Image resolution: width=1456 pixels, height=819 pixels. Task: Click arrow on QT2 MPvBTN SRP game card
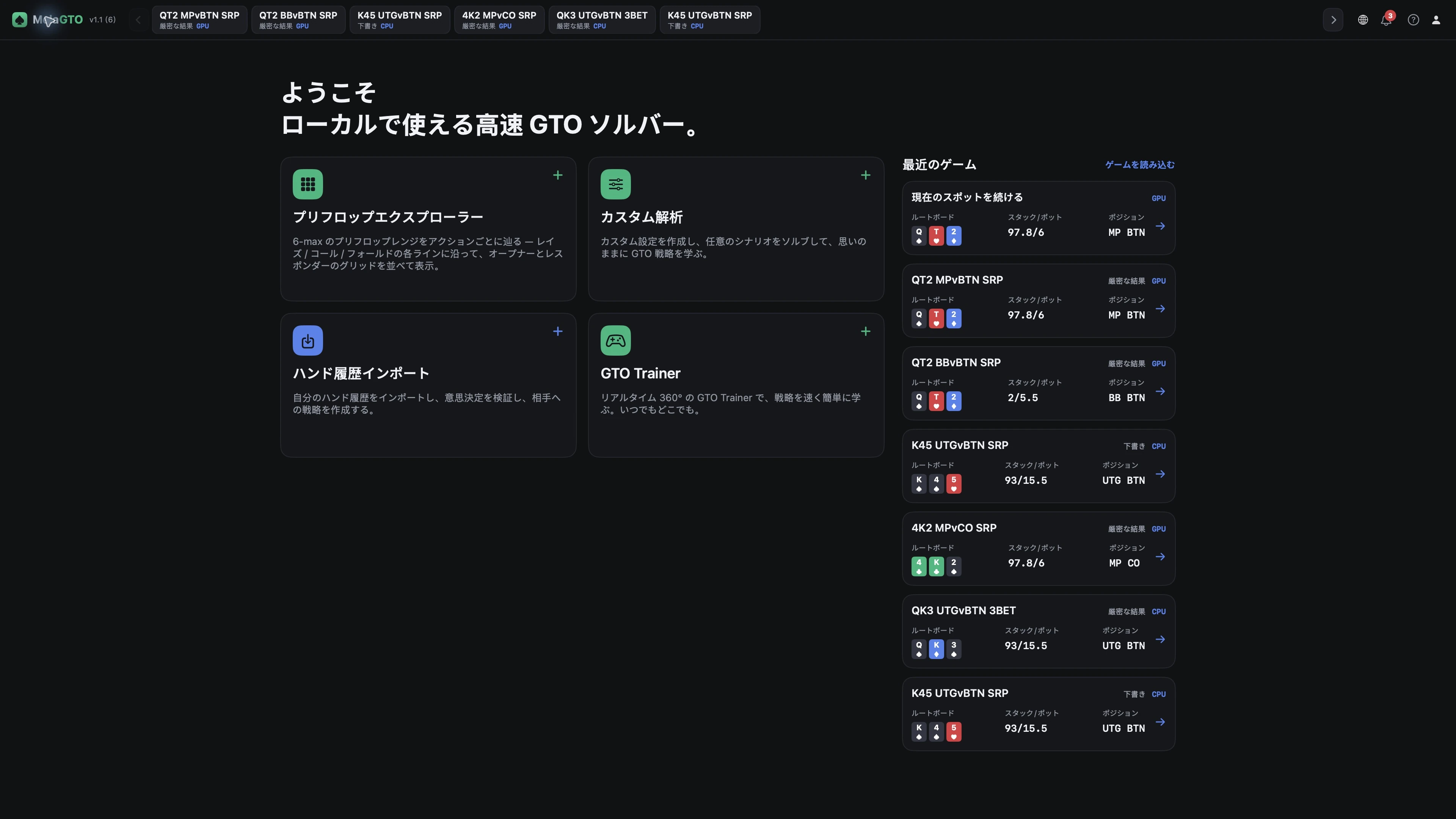[1160, 309]
